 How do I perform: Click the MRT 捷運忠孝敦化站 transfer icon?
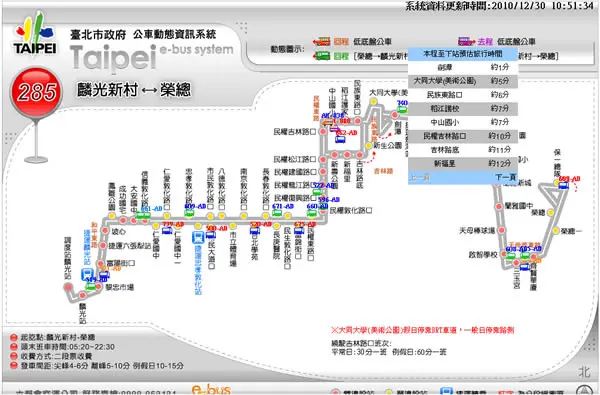[x=198, y=238]
